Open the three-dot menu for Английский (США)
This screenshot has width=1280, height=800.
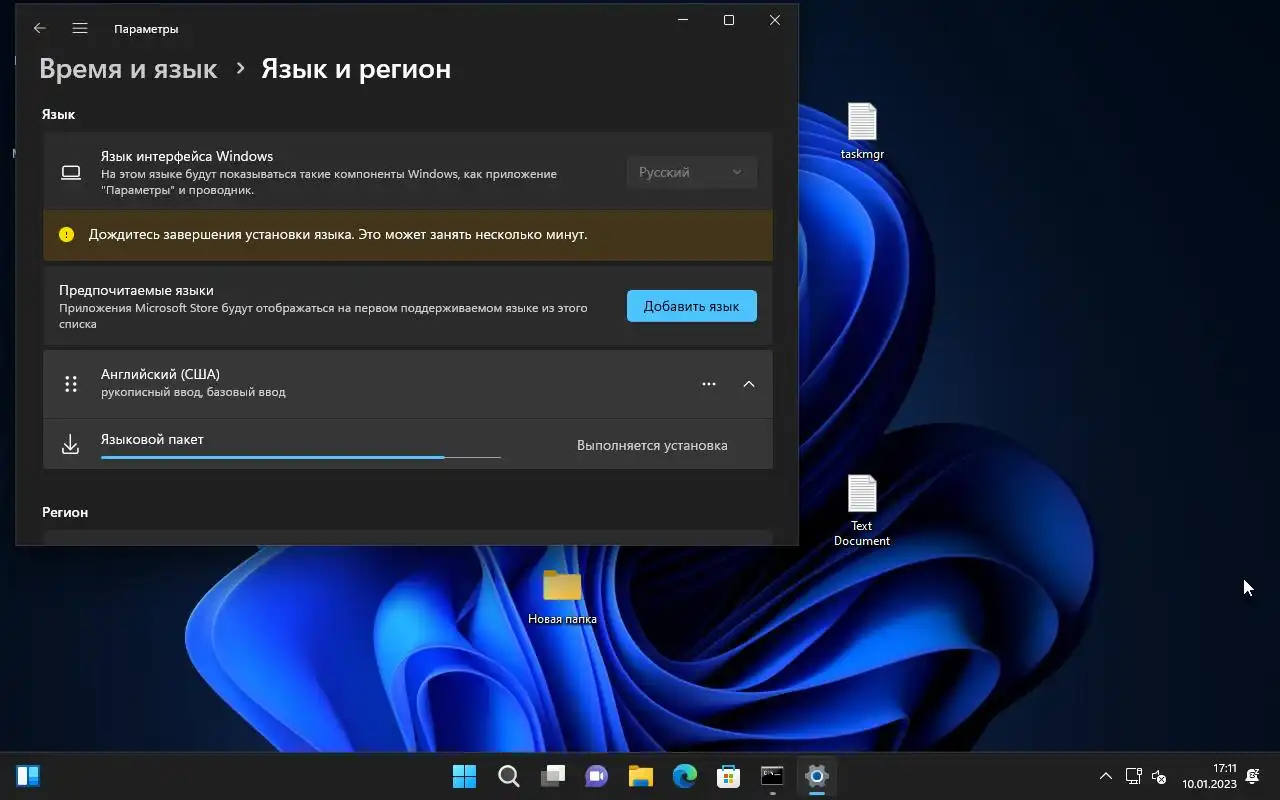tap(709, 384)
